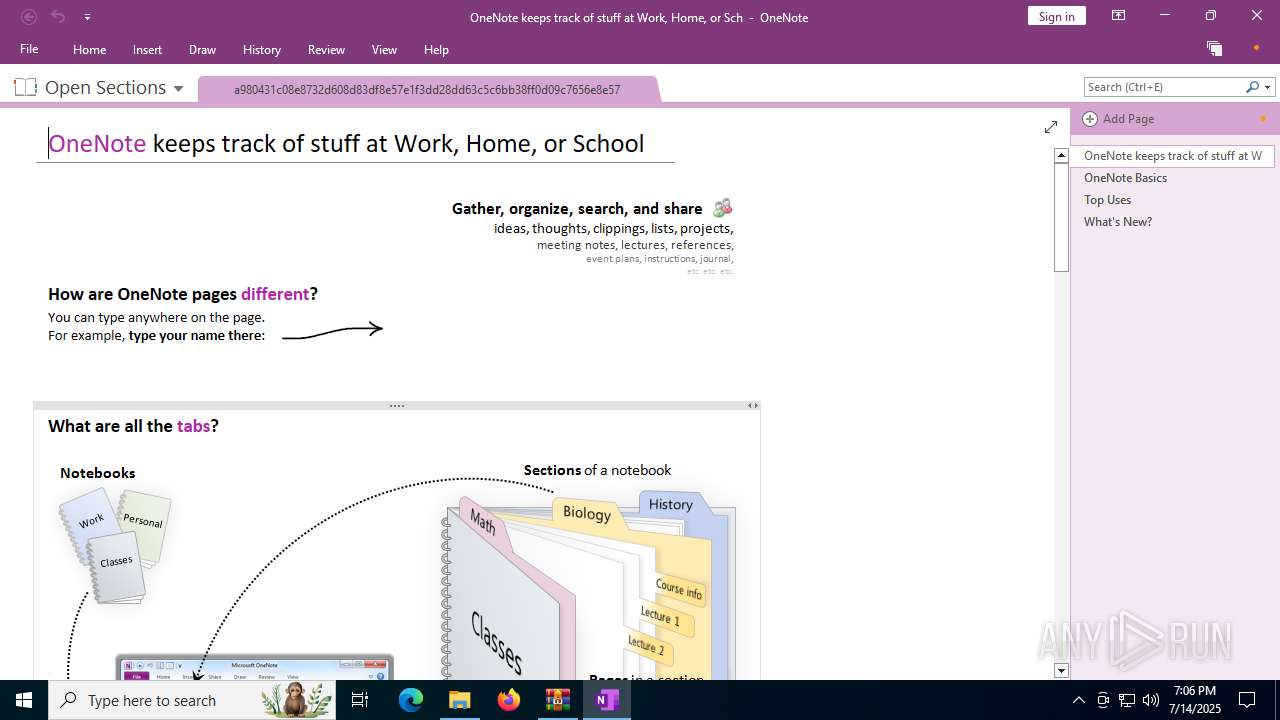Open Task View on the taskbar
This screenshot has width=1280, height=720.
[360, 700]
